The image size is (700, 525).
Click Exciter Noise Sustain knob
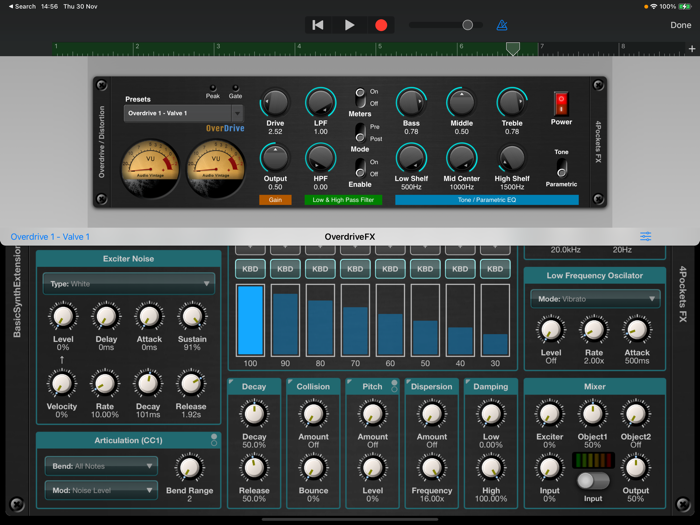click(x=192, y=316)
